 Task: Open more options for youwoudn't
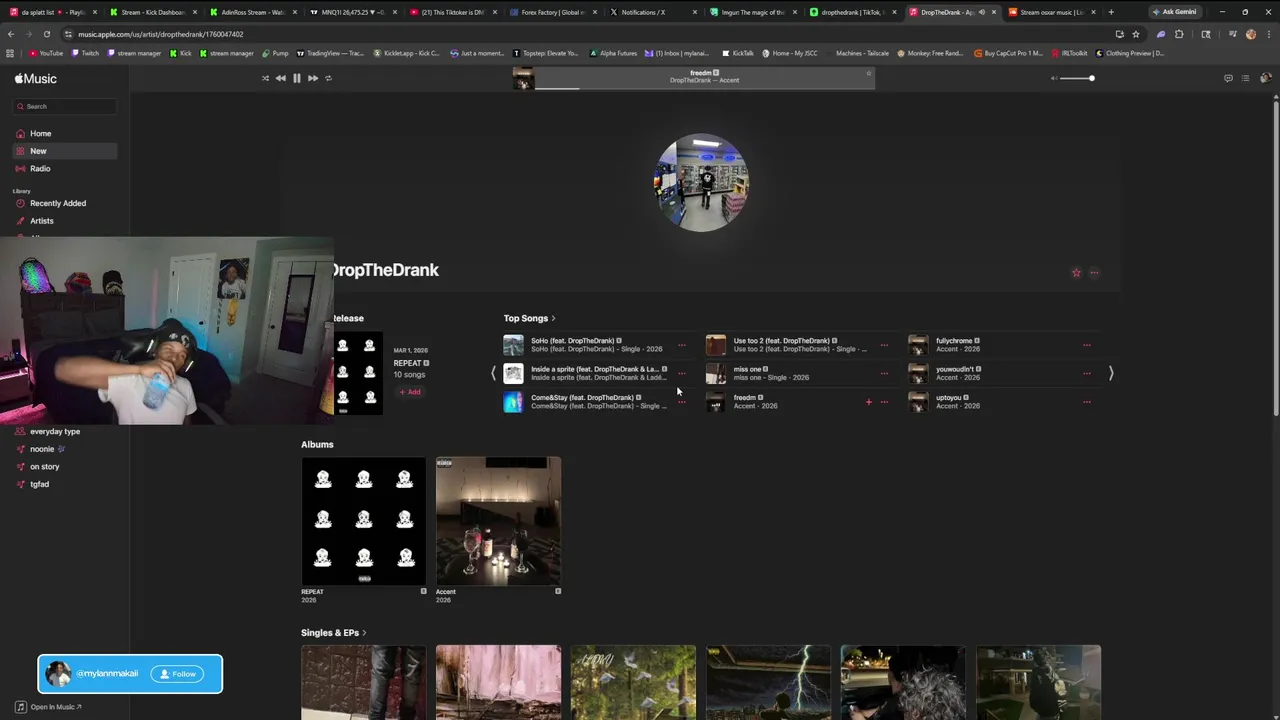tap(1086, 374)
